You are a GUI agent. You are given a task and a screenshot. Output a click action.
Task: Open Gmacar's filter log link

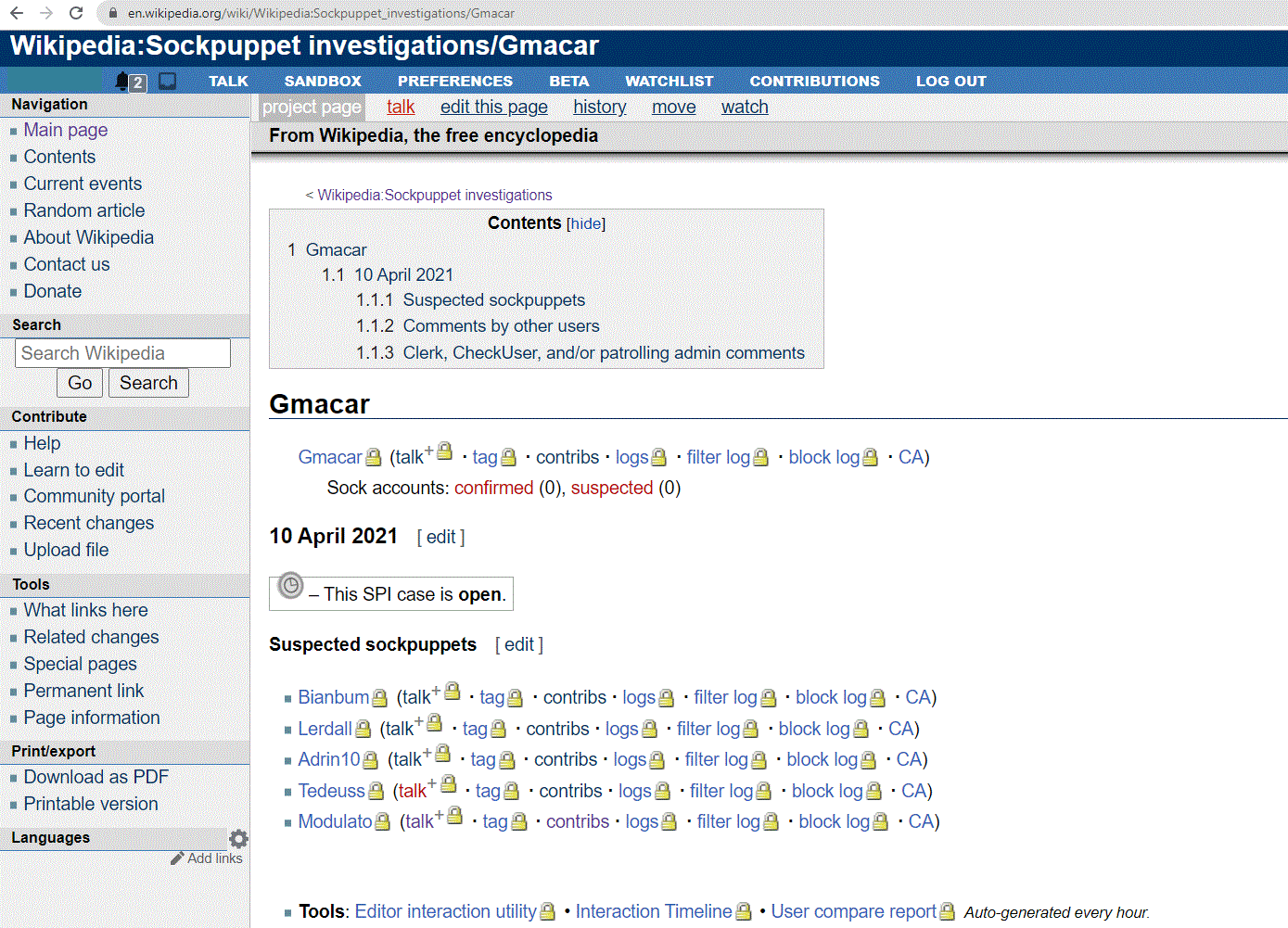pos(719,457)
